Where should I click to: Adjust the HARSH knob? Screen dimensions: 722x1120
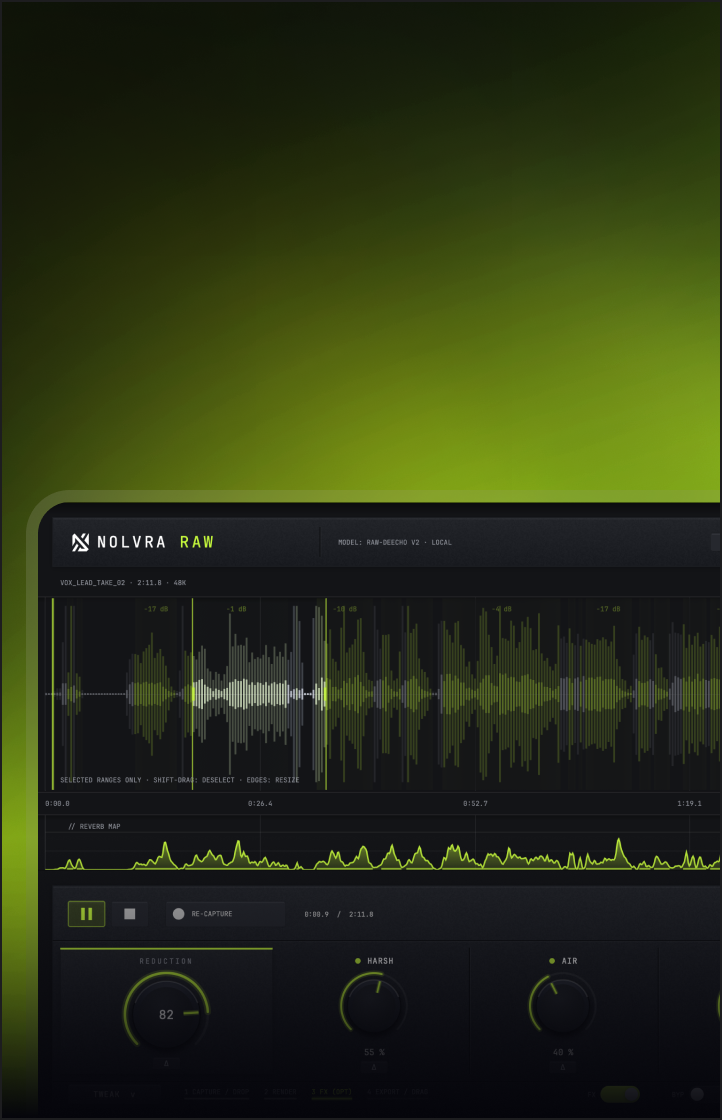pyautogui.click(x=373, y=1004)
